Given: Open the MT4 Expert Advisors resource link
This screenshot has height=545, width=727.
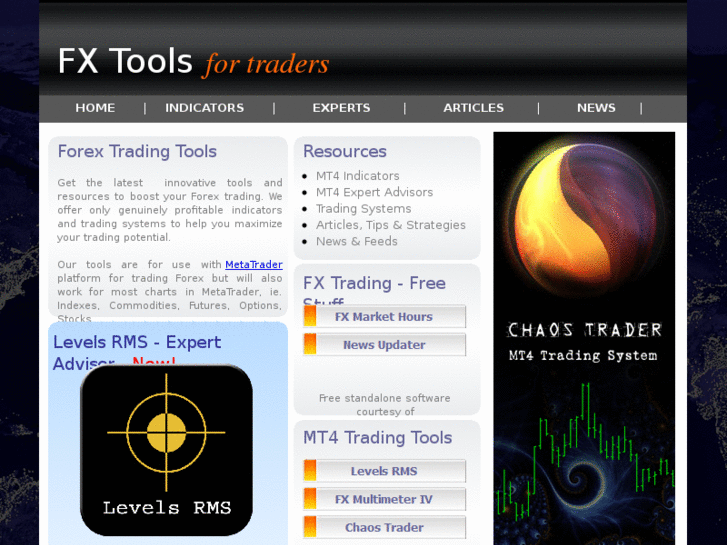Looking at the screenshot, I should click(374, 192).
